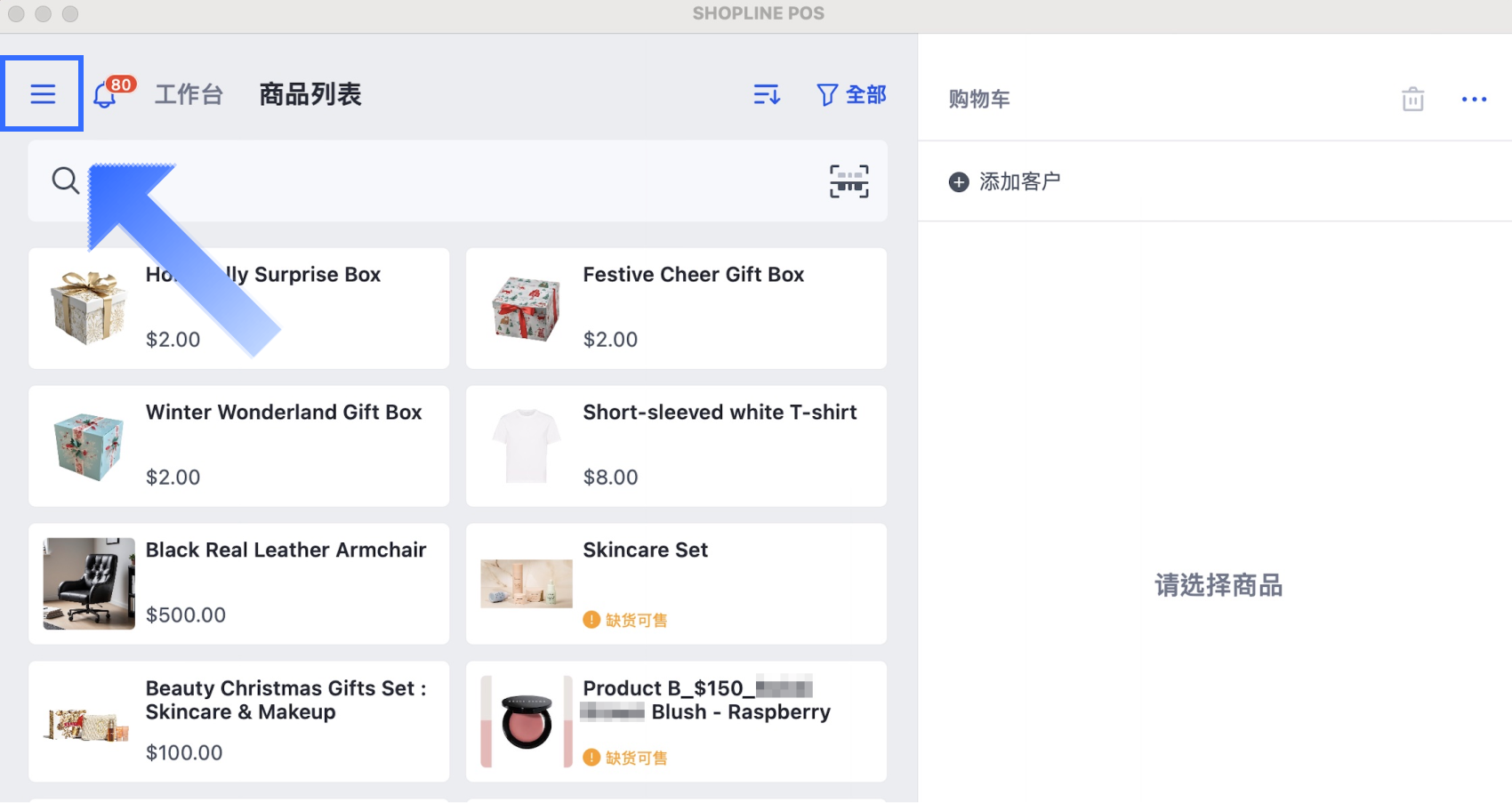Click the Winter Wonderland box thumbnail
1512x803 pixels.
tap(89, 446)
